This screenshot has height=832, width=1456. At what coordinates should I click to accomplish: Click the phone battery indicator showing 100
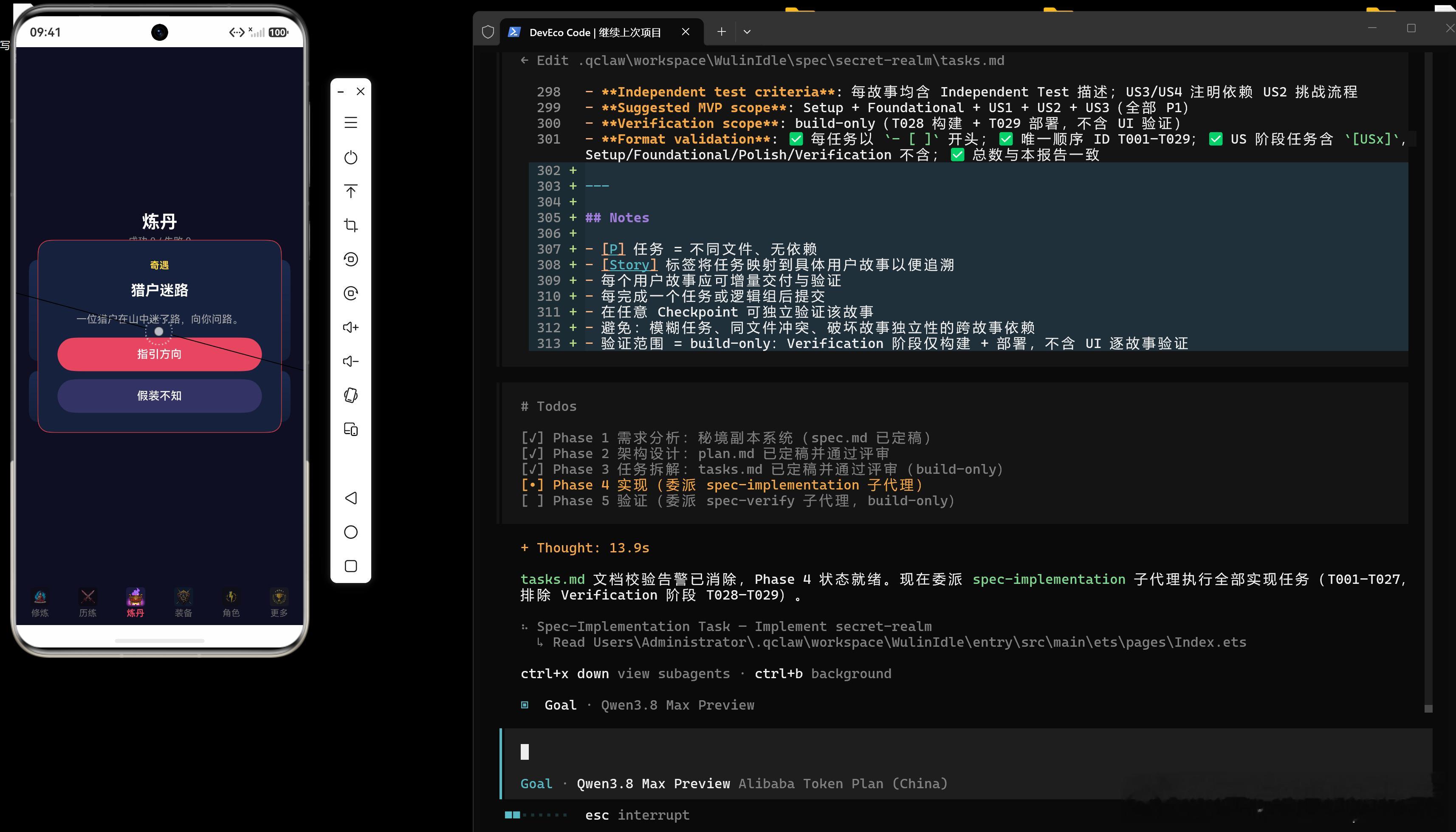[278, 33]
